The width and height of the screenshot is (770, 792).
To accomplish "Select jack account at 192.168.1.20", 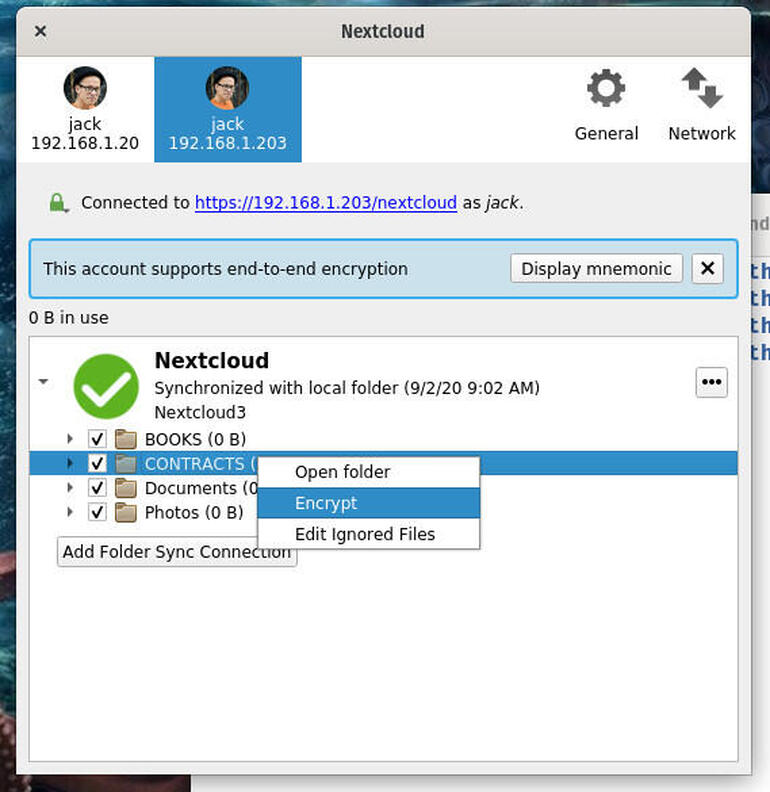I will click(x=85, y=109).
